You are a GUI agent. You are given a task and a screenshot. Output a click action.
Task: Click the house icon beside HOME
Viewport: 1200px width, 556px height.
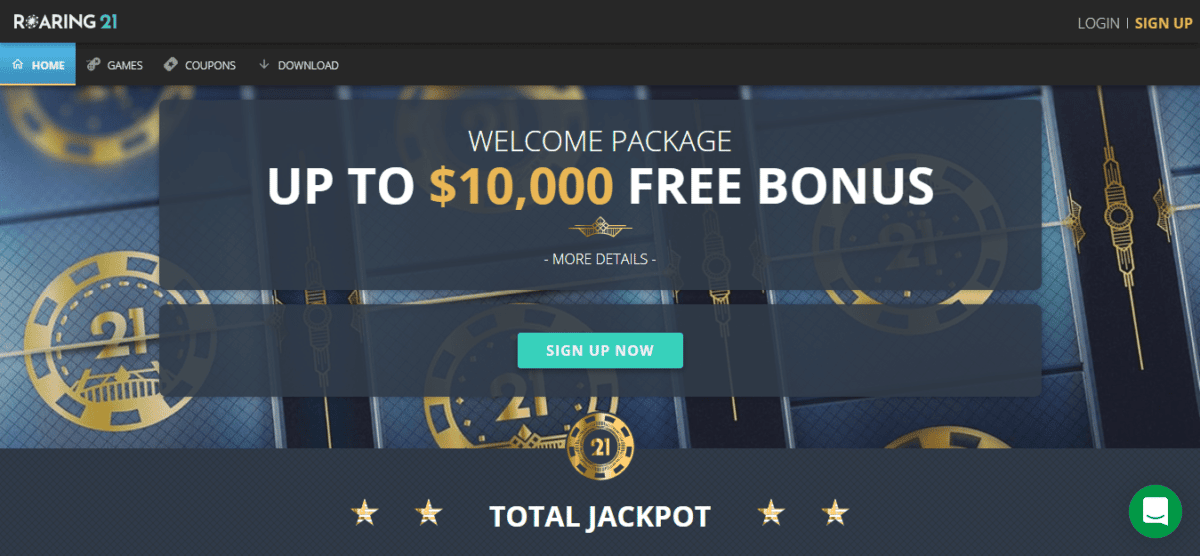[18, 65]
